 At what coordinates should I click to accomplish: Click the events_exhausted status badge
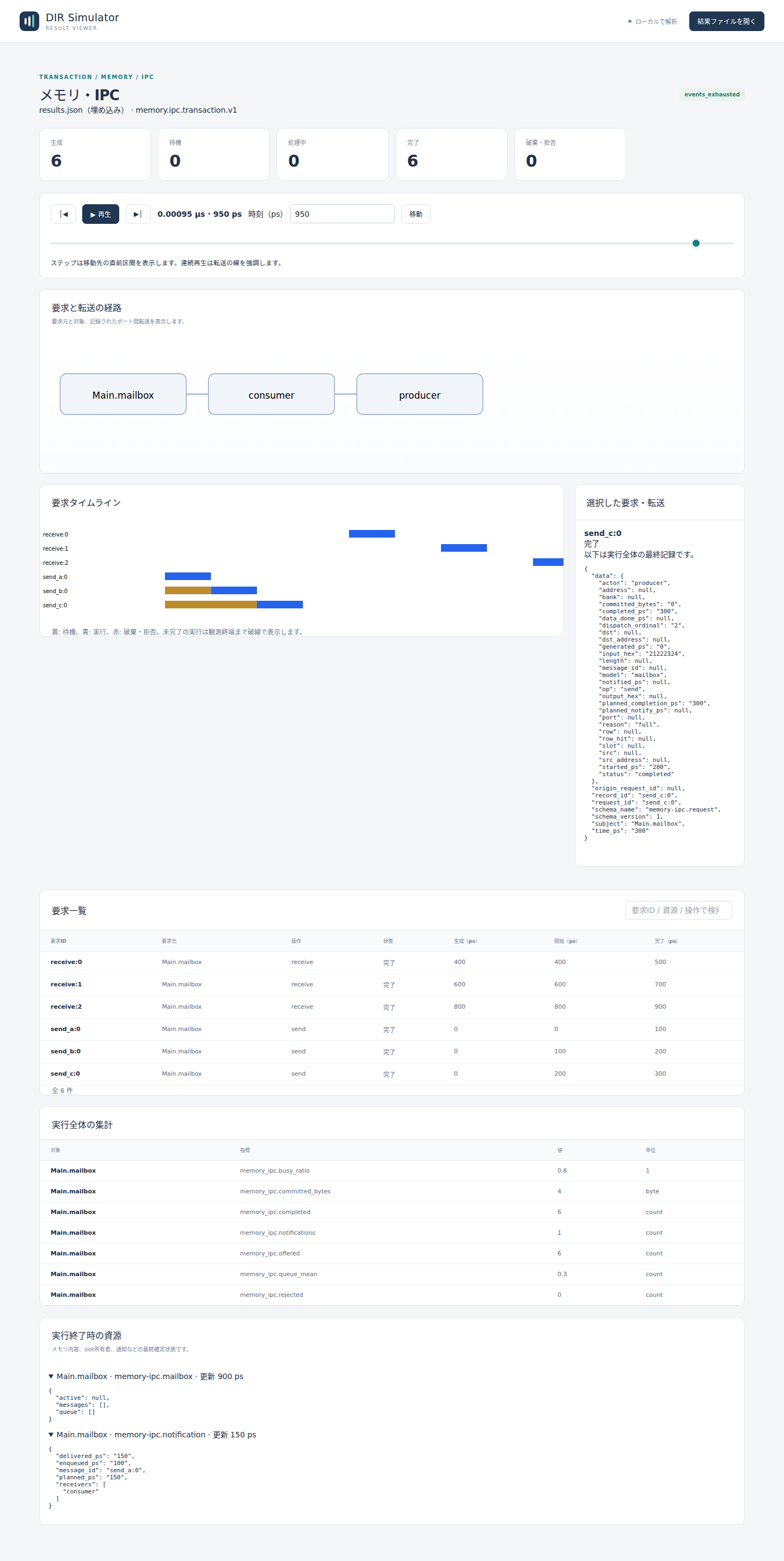712,95
